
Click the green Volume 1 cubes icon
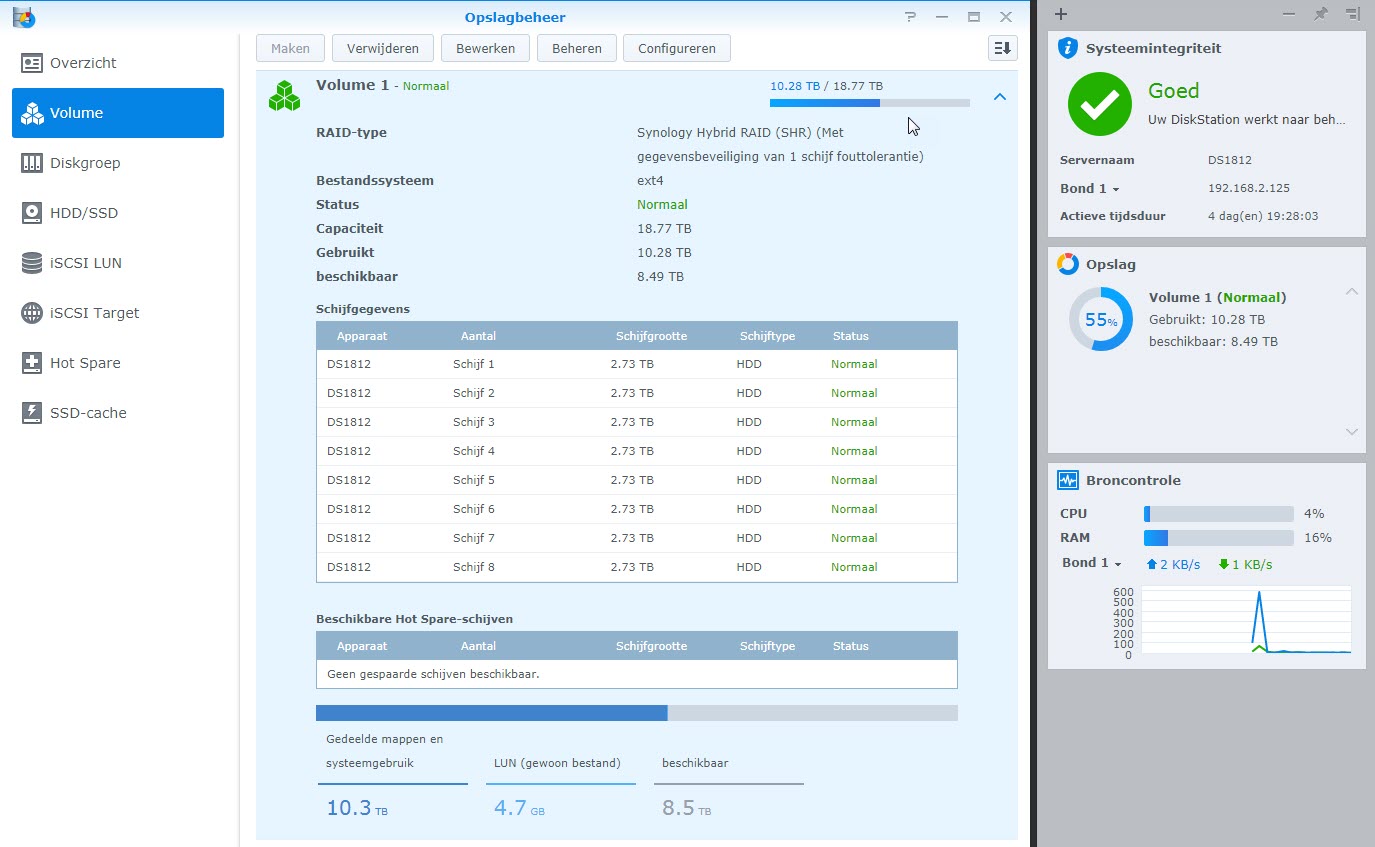[284, 96]
